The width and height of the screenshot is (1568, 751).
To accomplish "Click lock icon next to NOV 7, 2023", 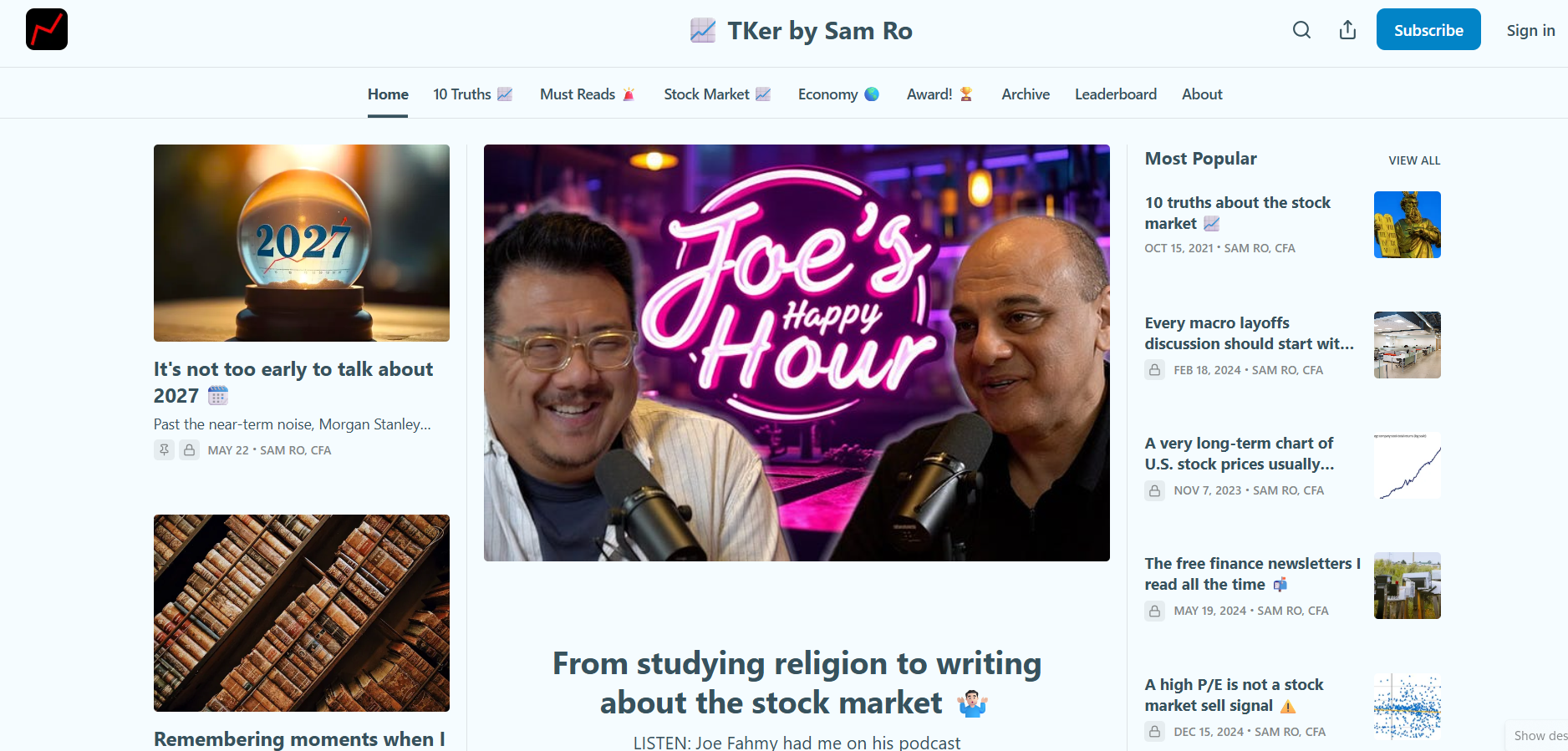I will (x=1155, y=490).
